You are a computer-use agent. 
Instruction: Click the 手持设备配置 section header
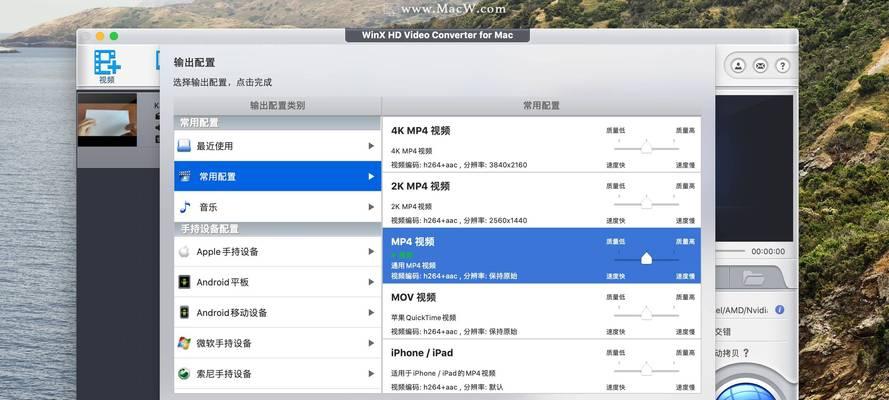278,229
